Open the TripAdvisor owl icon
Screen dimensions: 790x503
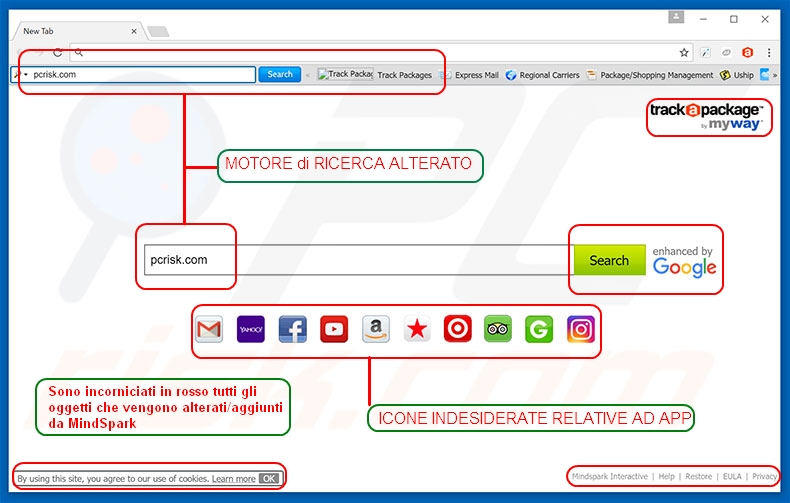click(498, 329)
